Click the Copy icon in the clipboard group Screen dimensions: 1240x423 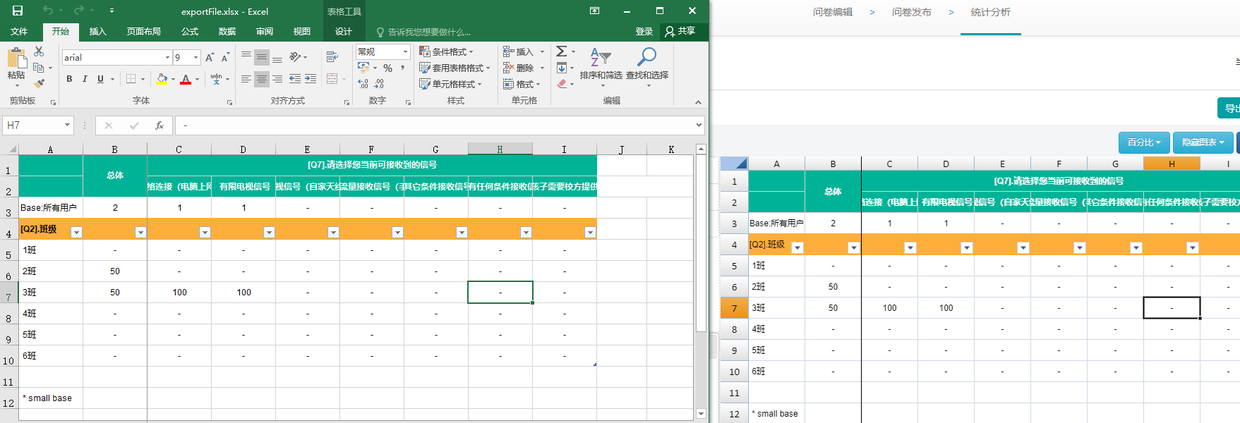coord(38,68)
